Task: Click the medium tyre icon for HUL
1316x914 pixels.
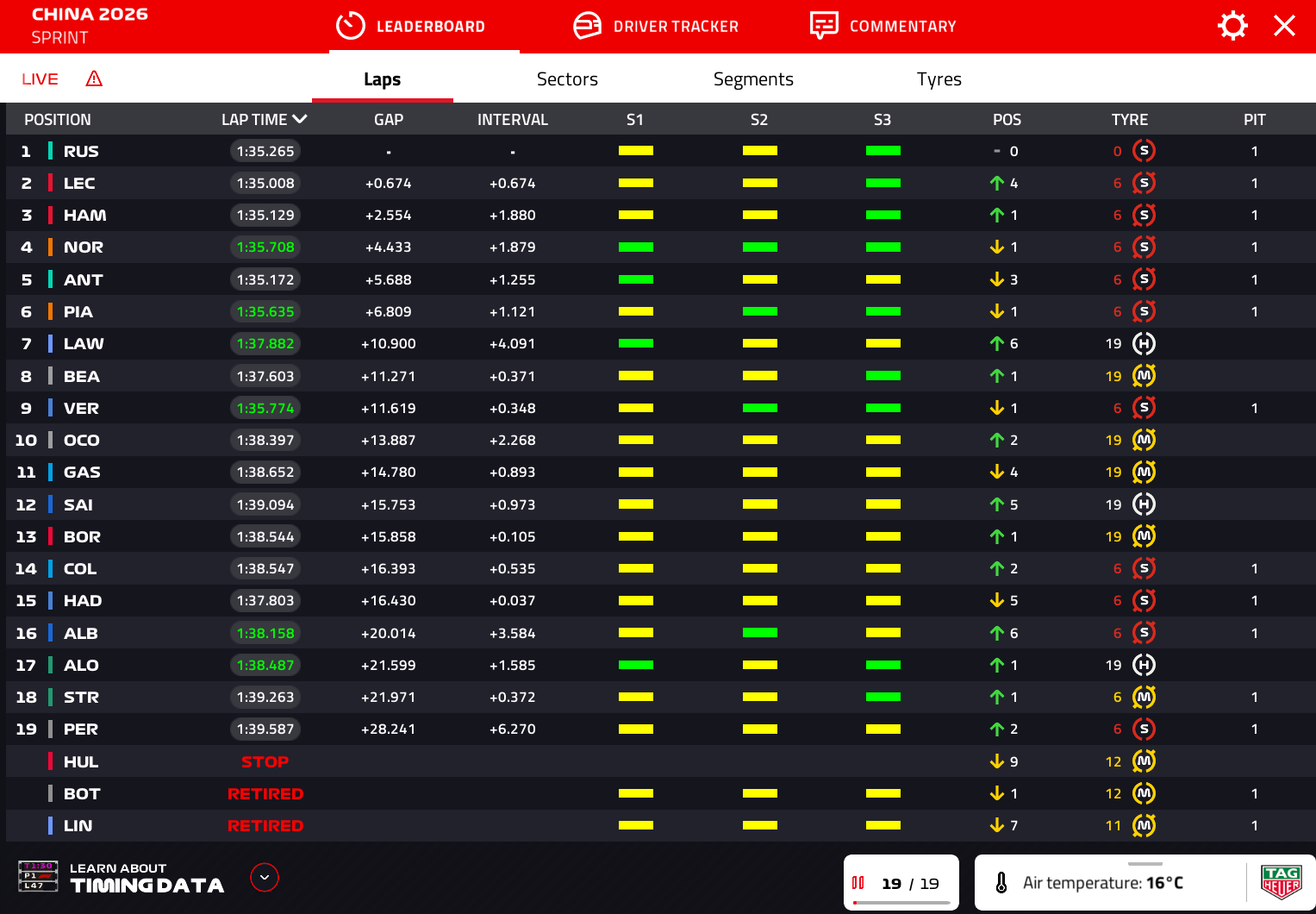Action: coord(1144,761)
